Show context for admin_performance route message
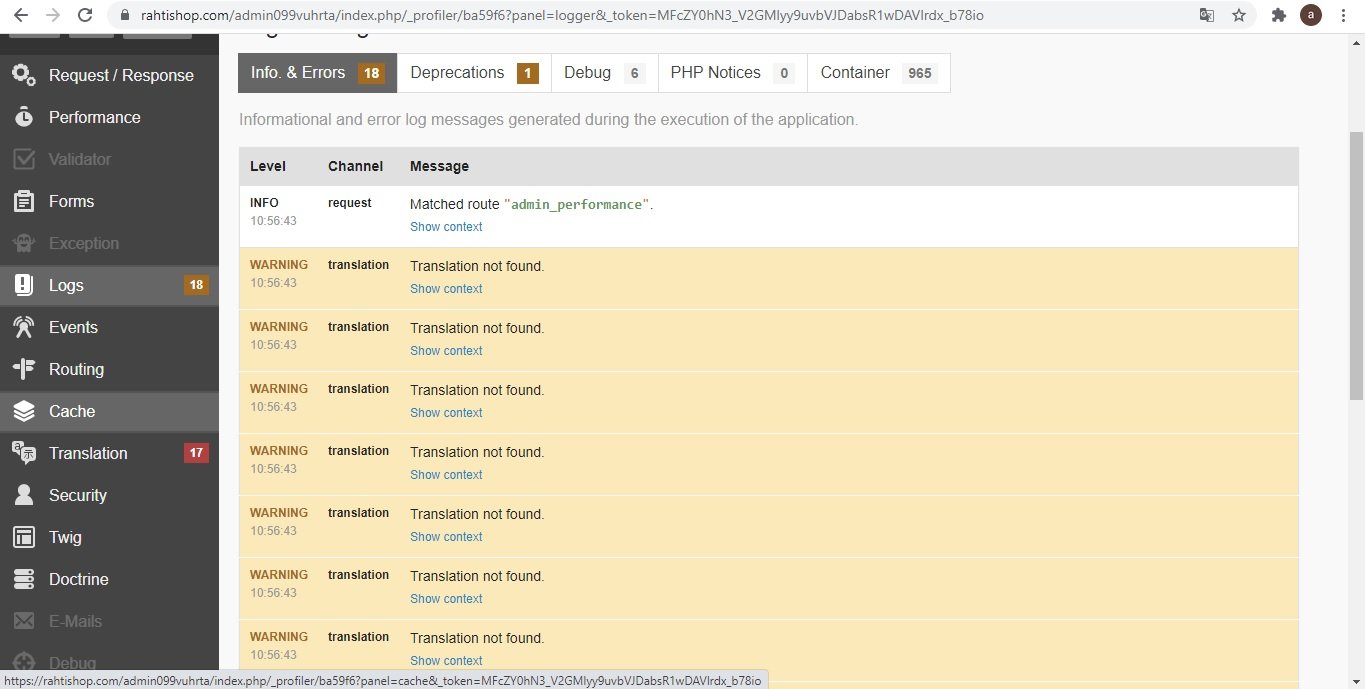Image resolution: width=1365 pixels, height=689 pixels. (x=446, y=227)
